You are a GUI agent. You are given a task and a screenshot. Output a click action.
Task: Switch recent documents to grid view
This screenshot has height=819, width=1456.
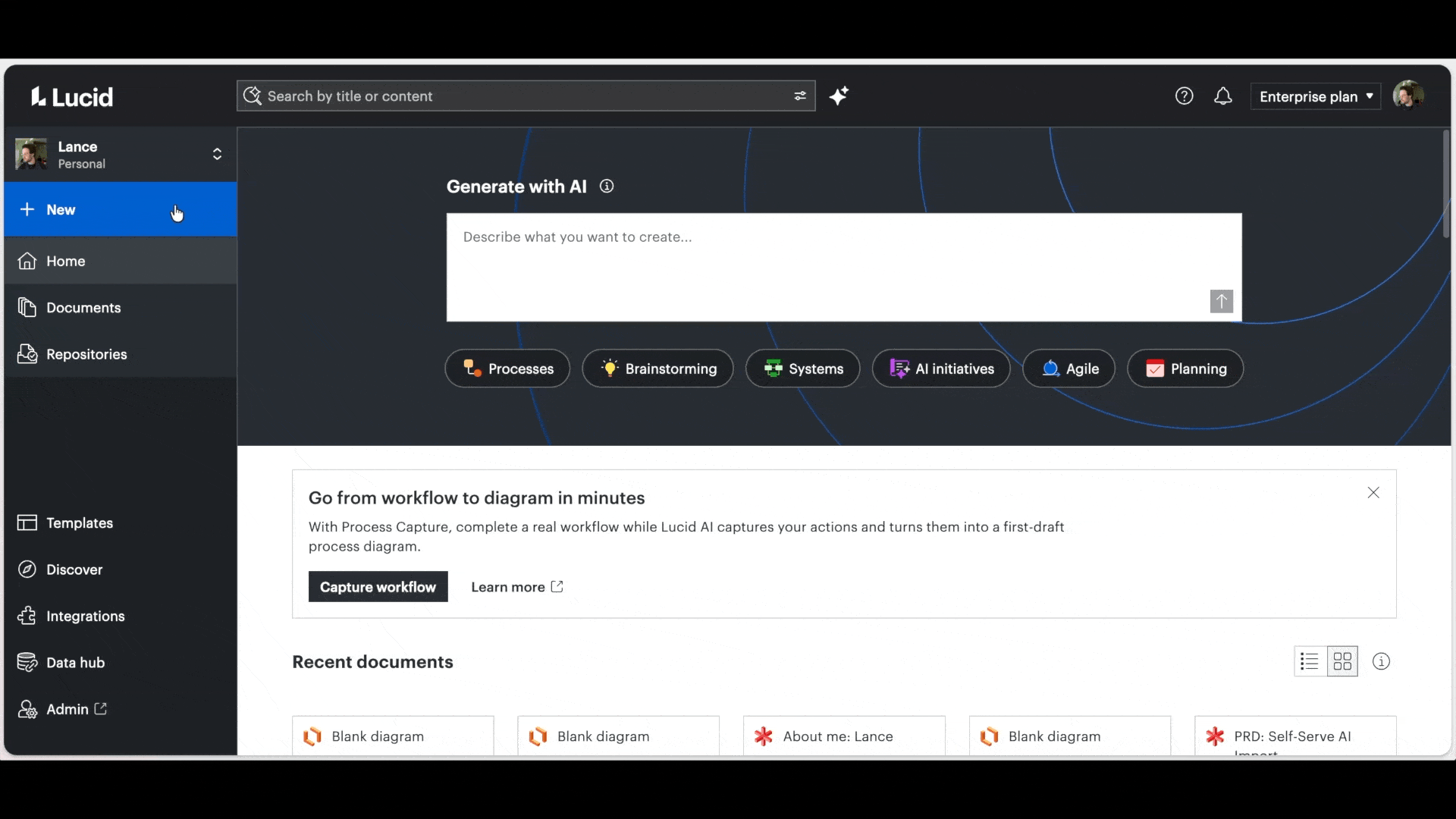coord(1342,662)
